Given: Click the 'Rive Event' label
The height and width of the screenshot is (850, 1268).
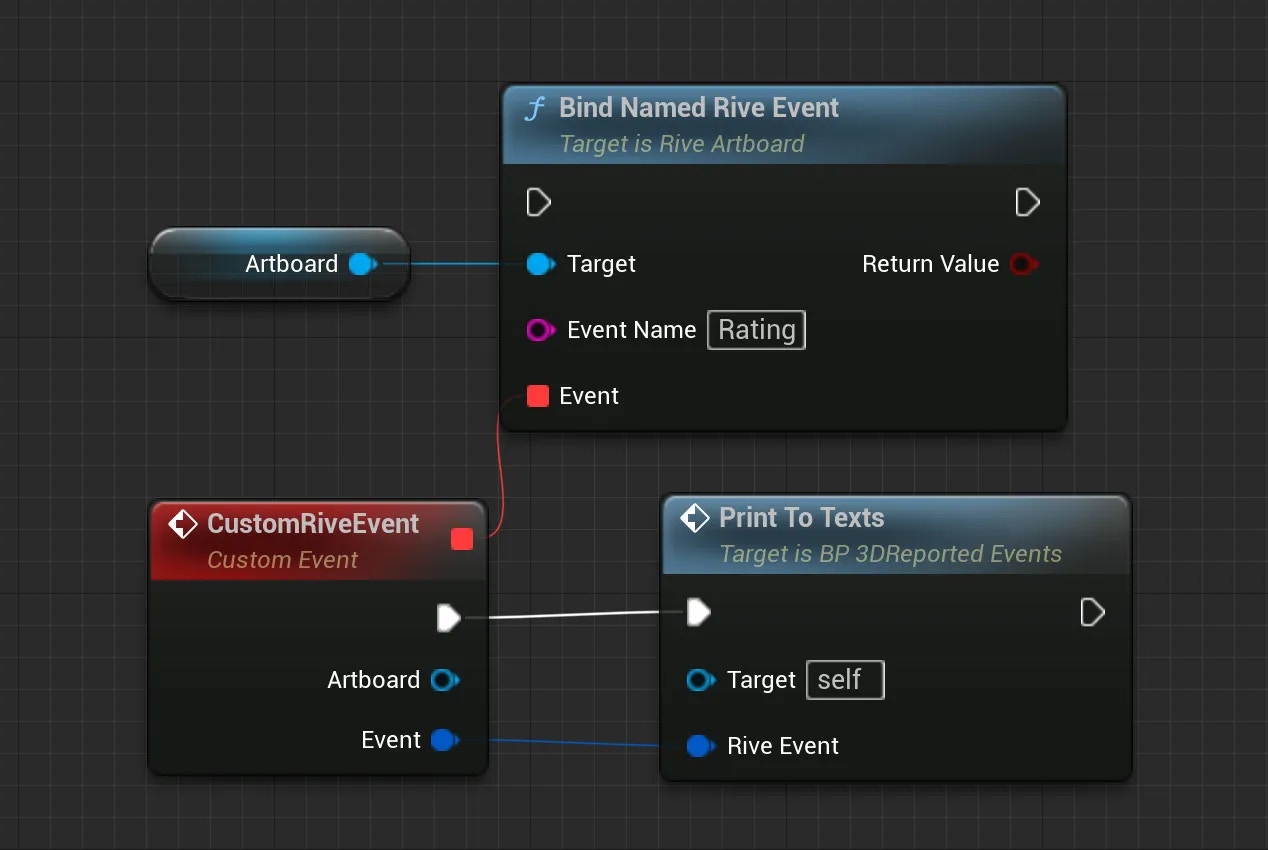Looking at the screenshot, I should pyautogui.click(x=783, y=746).
